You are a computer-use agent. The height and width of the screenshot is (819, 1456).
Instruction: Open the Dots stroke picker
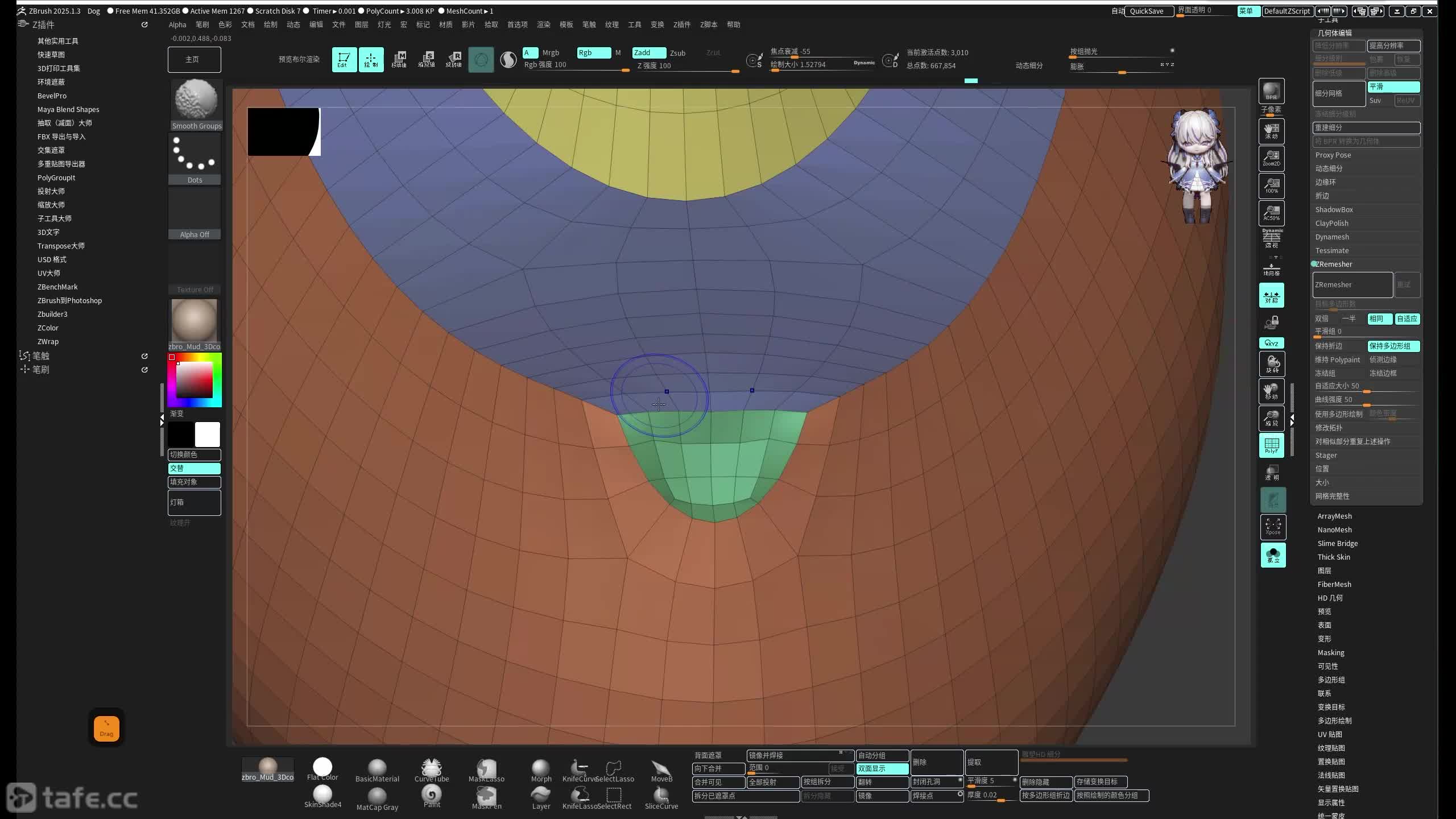click(x=195, y=159)
